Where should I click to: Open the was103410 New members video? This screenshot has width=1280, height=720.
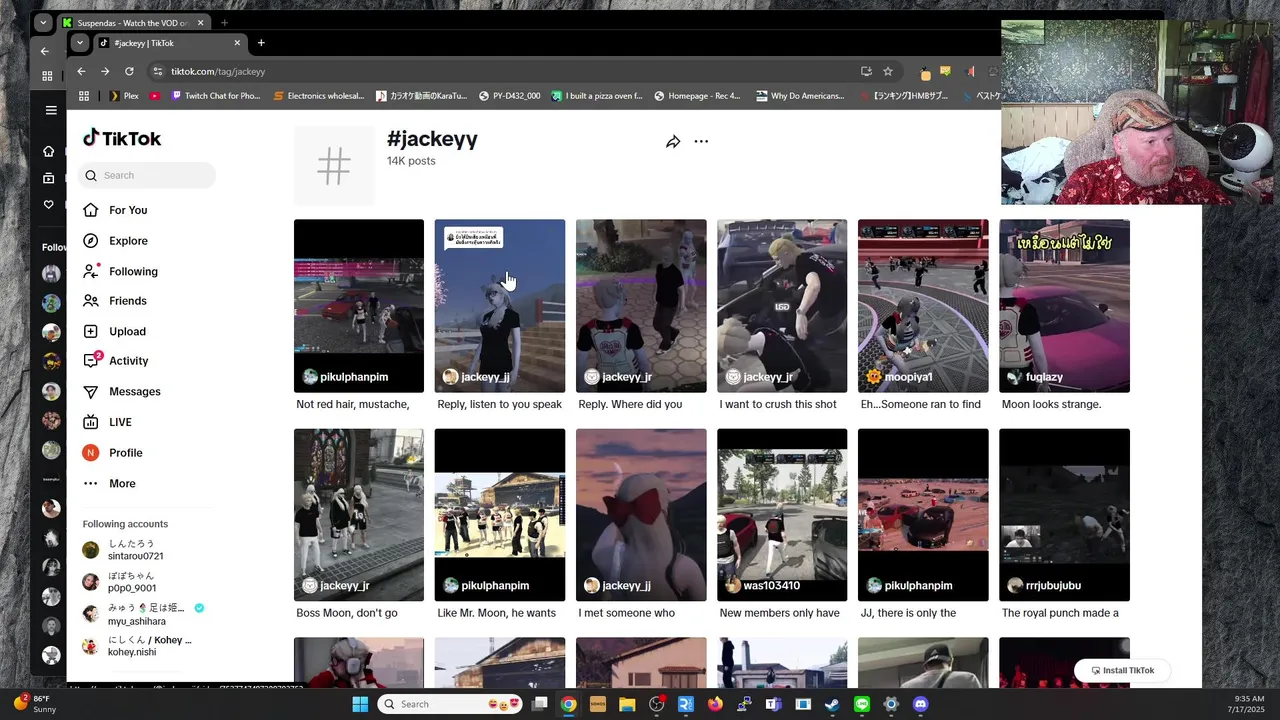pos(782,515)
